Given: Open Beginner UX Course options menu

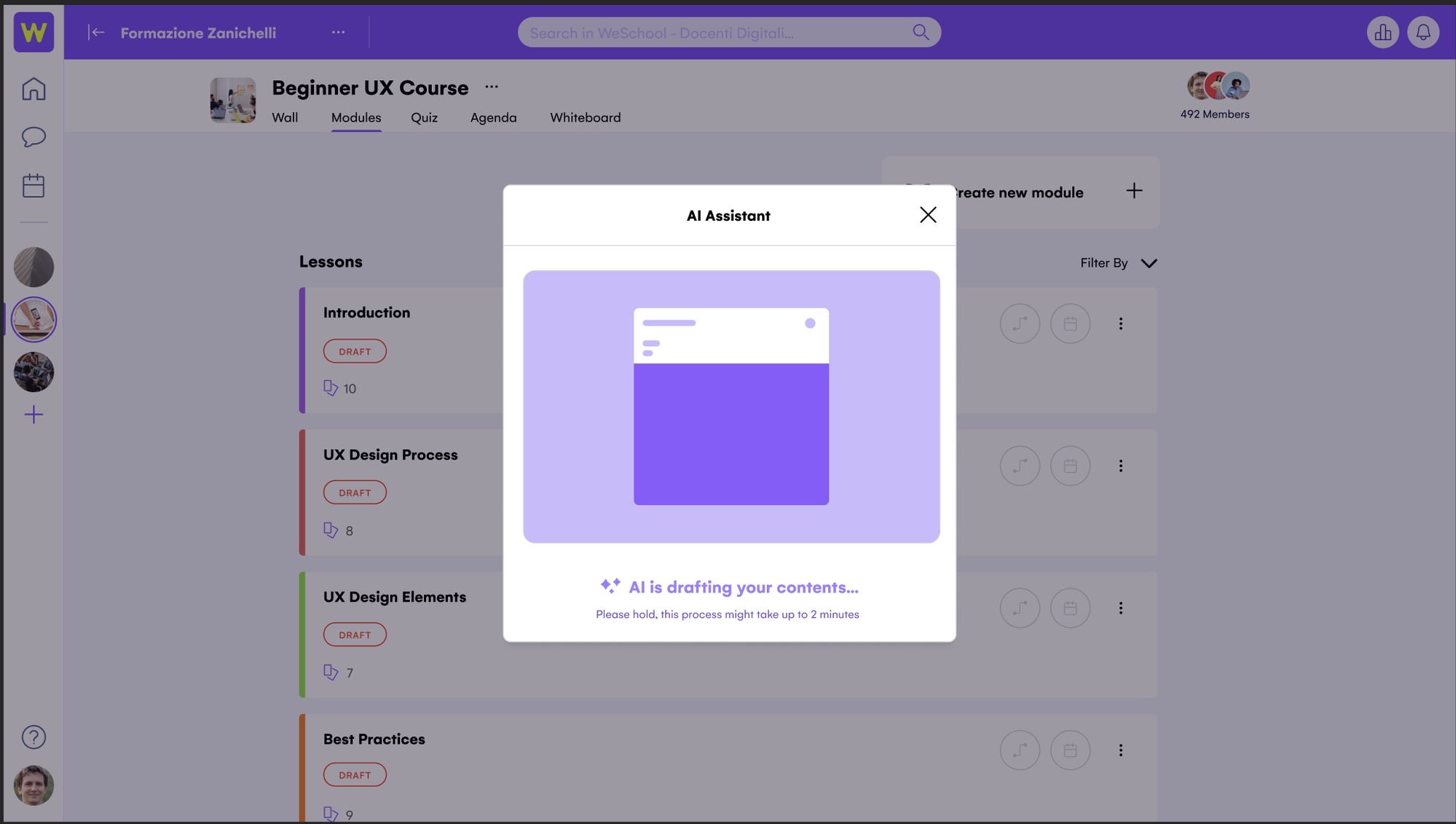Looking at the screenshot, I should pyautogui.click(x=492, y=87).
